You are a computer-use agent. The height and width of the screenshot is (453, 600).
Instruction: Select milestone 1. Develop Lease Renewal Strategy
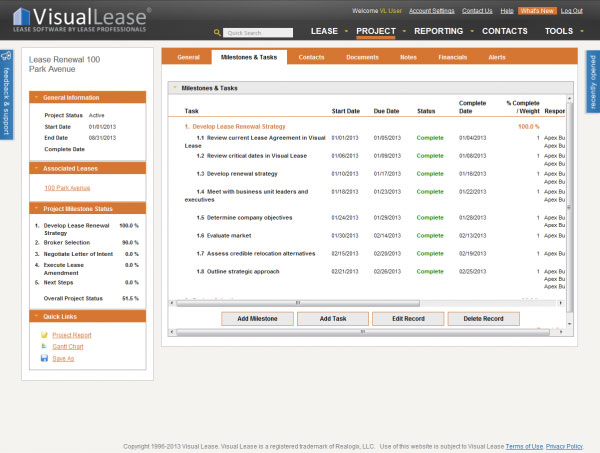(x=235, y=127)
